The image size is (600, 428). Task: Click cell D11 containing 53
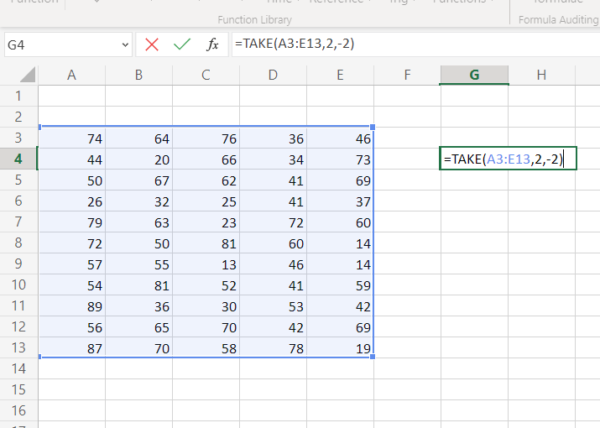[x=273, y=306]
